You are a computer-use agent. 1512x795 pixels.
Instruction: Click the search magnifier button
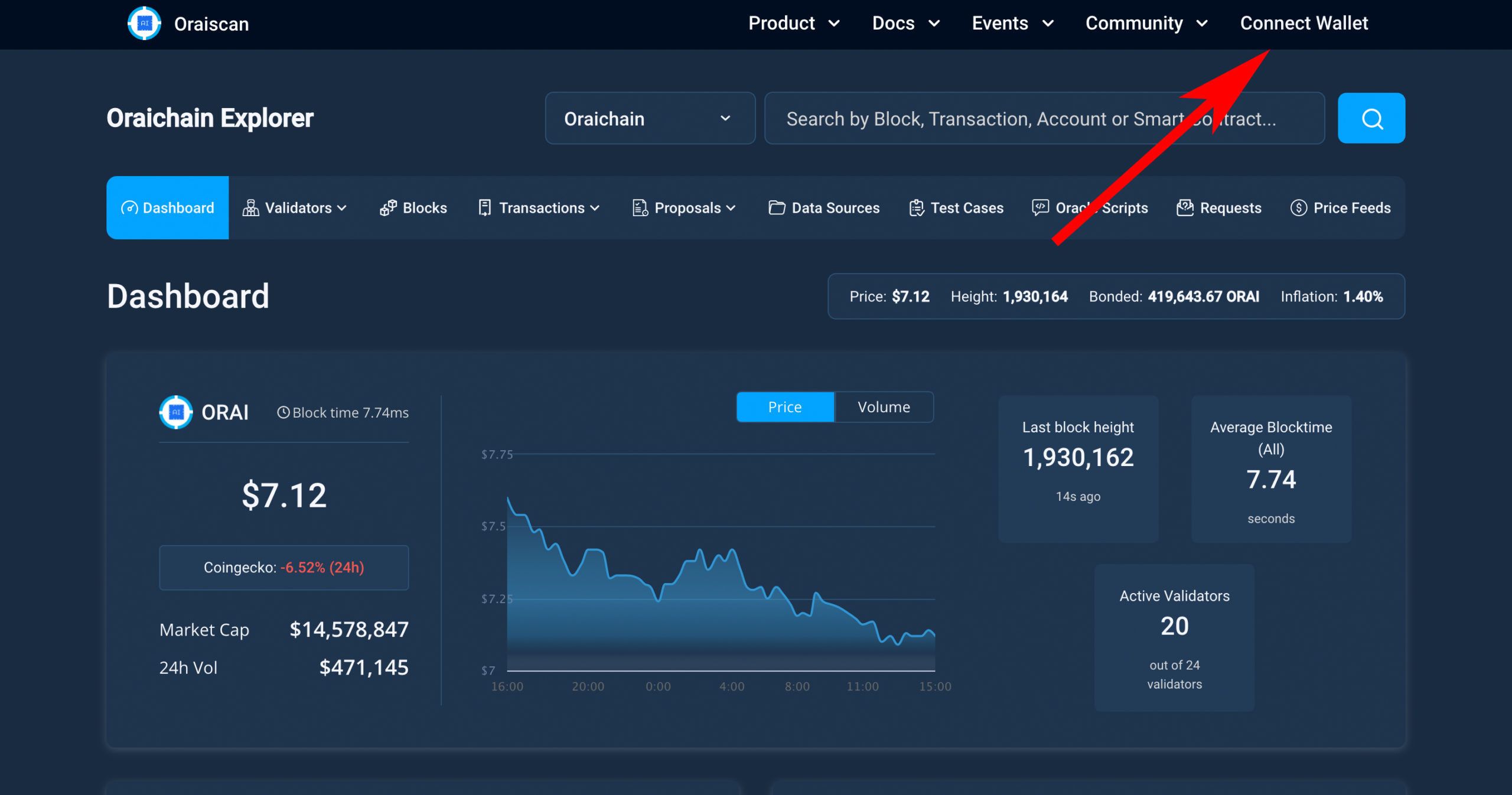pyautogui.click(x=1371, y=118)
